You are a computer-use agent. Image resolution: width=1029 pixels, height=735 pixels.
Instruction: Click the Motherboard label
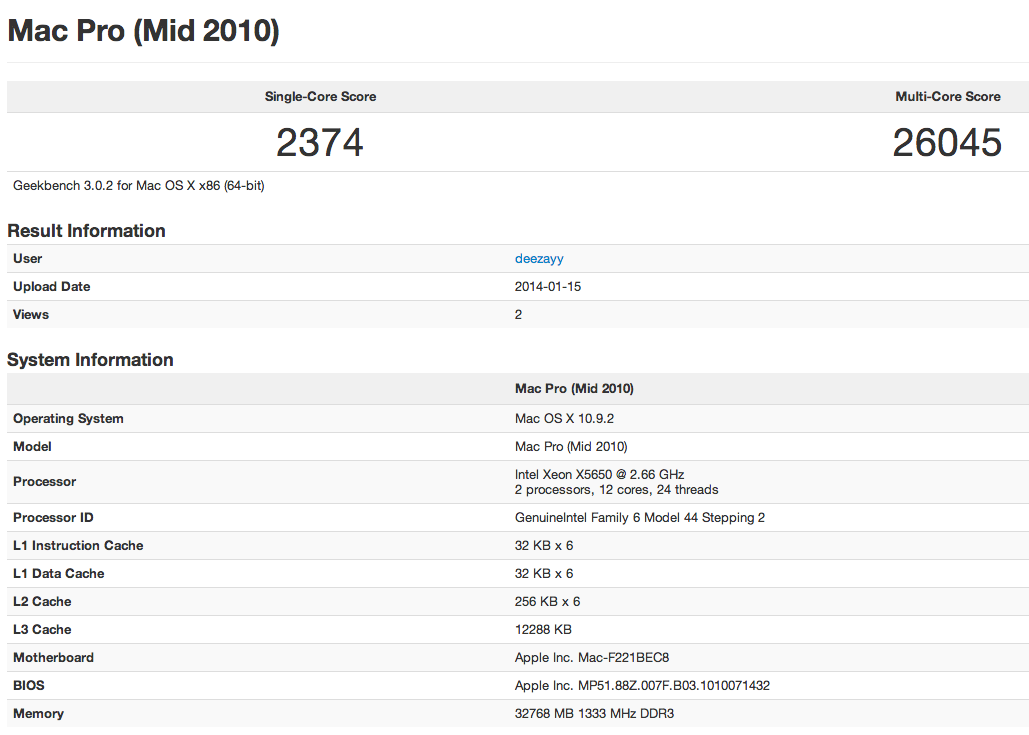[x=53, y=658]
